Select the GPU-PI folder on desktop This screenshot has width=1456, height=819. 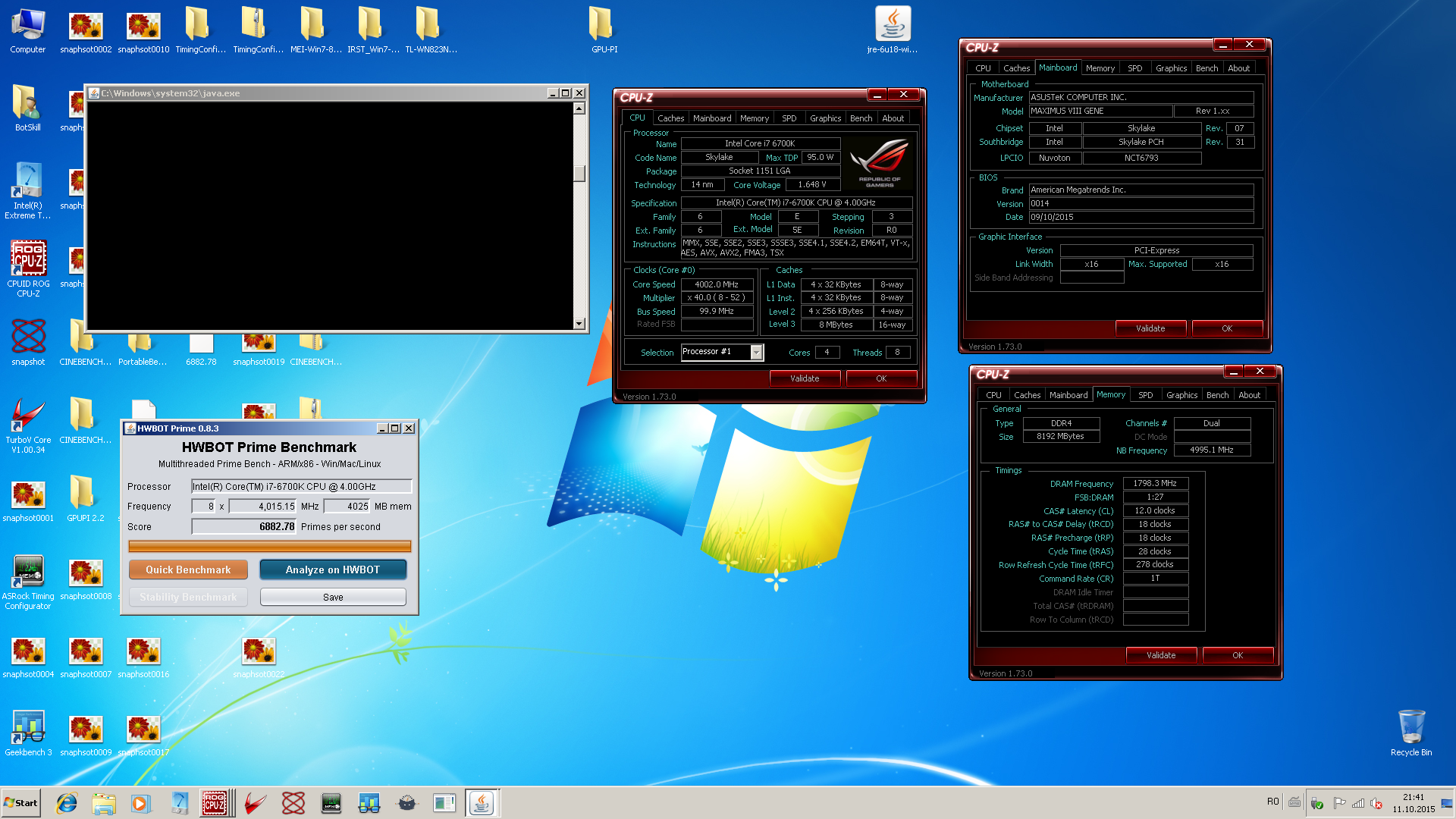click(604, 30)
